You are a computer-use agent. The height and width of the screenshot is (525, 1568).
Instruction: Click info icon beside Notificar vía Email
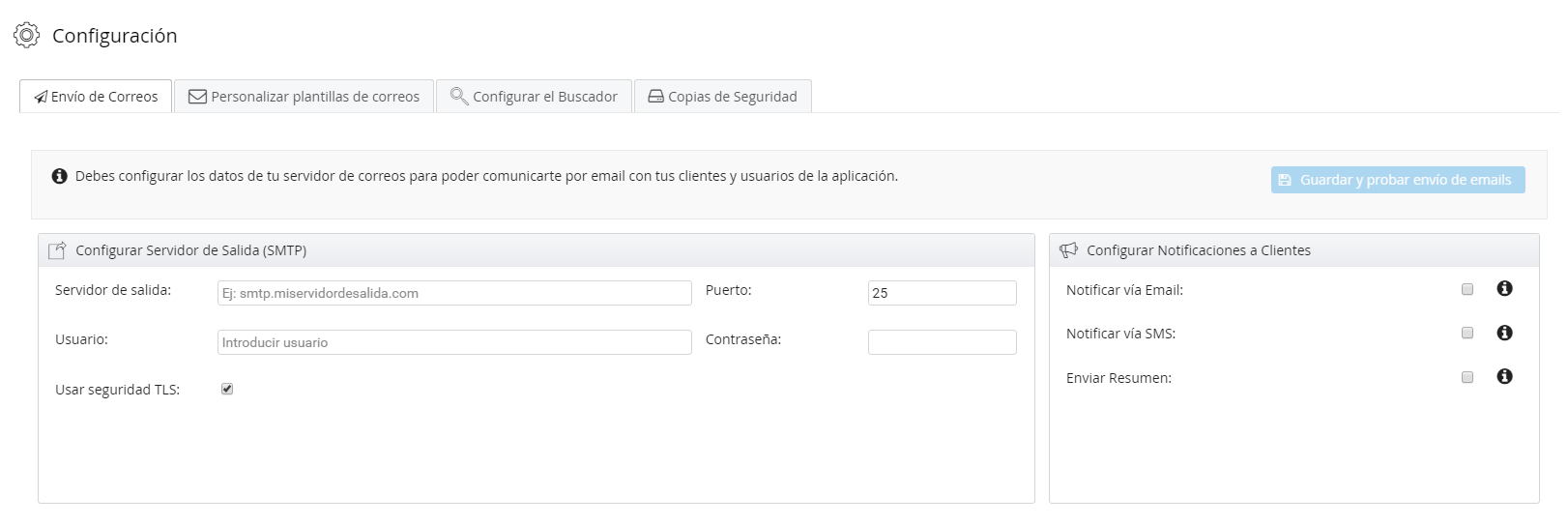(1504, 289)
